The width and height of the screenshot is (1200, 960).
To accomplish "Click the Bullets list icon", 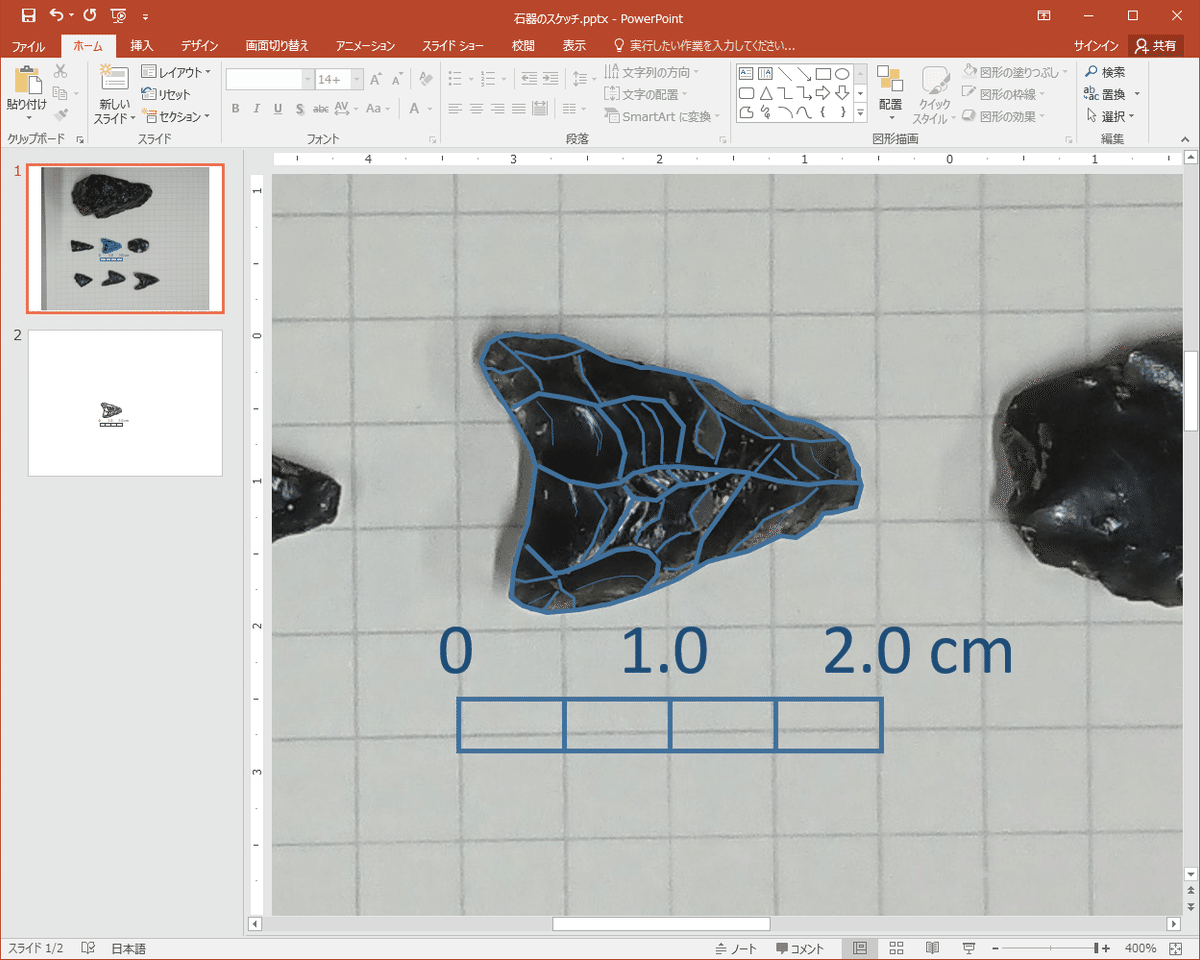I will pyautogui.click(x=456, y=79).
